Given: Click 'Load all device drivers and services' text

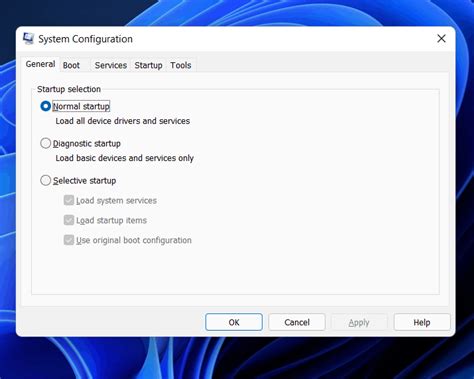Looking at the screenshot, I should tap(123, 121).
